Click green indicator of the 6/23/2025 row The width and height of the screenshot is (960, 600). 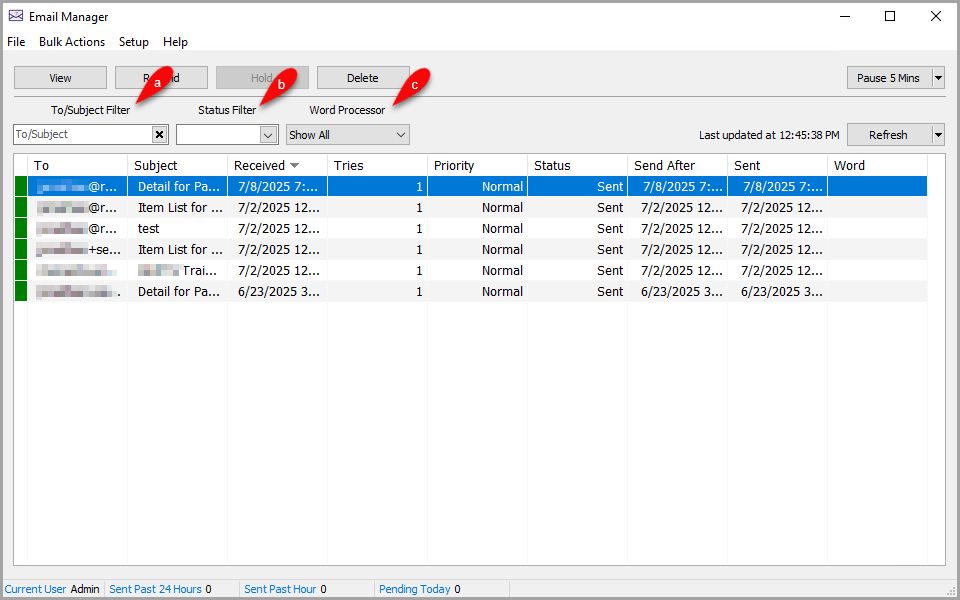(21, 291)
